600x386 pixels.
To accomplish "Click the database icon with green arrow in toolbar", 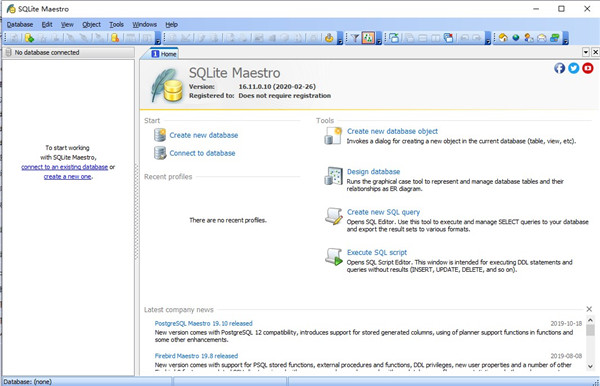I will click(x=29, y=38).
